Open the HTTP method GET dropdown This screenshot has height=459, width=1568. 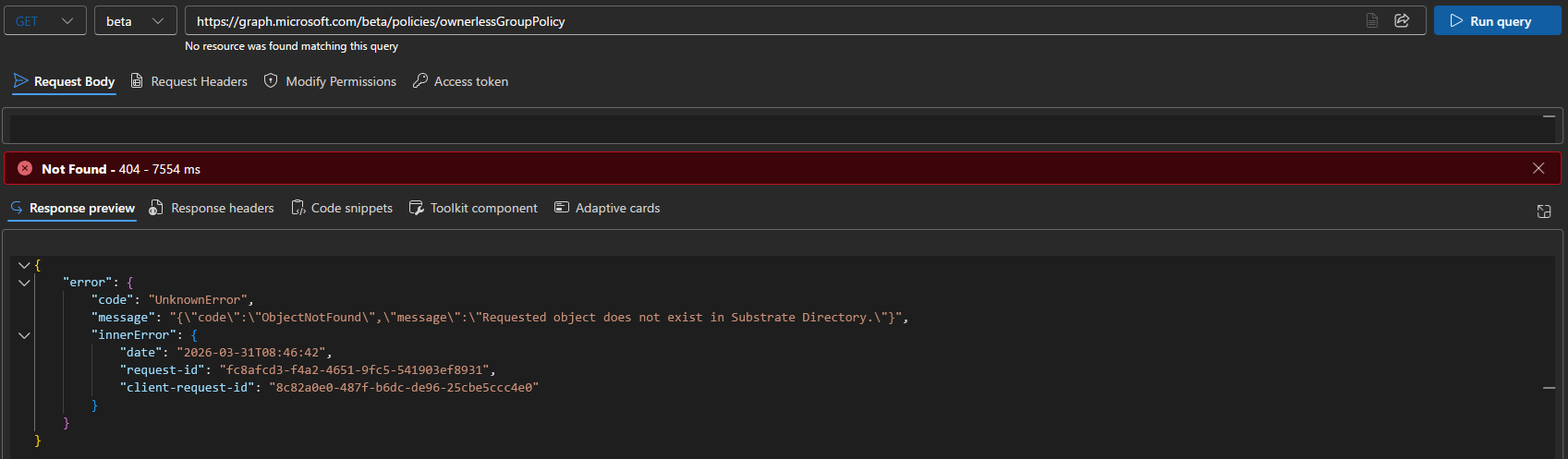coord(45,21)
